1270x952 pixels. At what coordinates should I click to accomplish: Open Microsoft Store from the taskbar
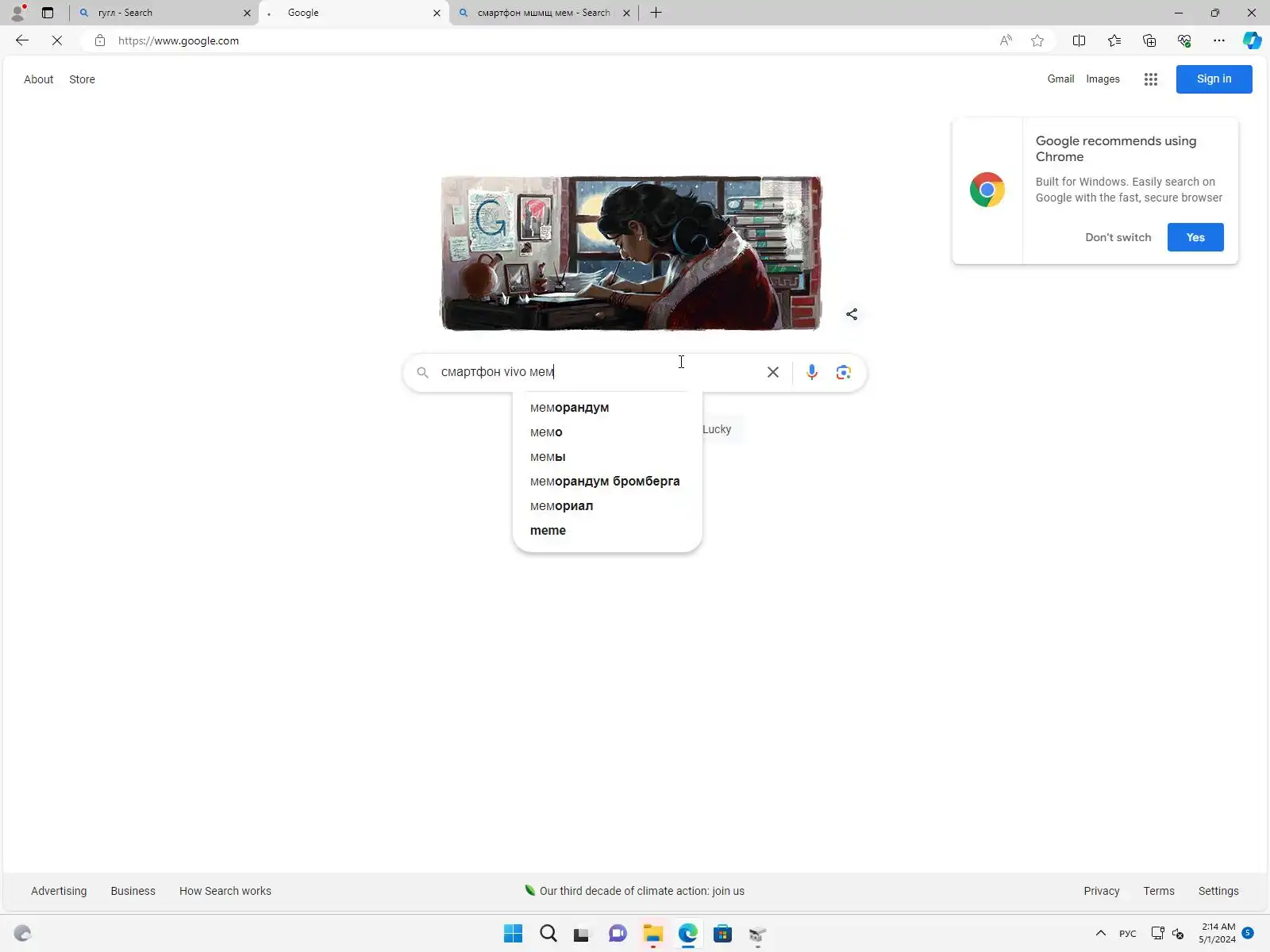coord(722,934)
